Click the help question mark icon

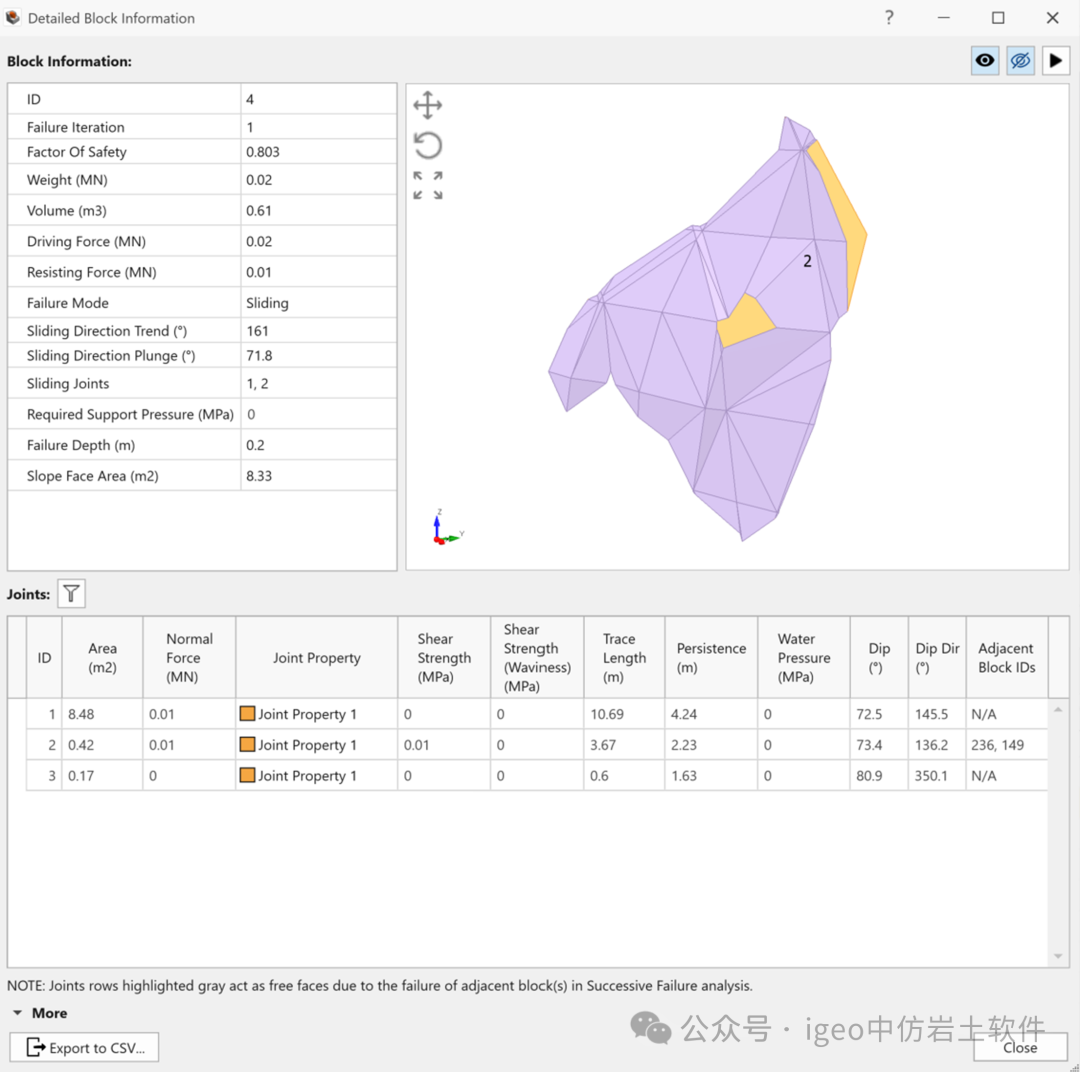889,18
